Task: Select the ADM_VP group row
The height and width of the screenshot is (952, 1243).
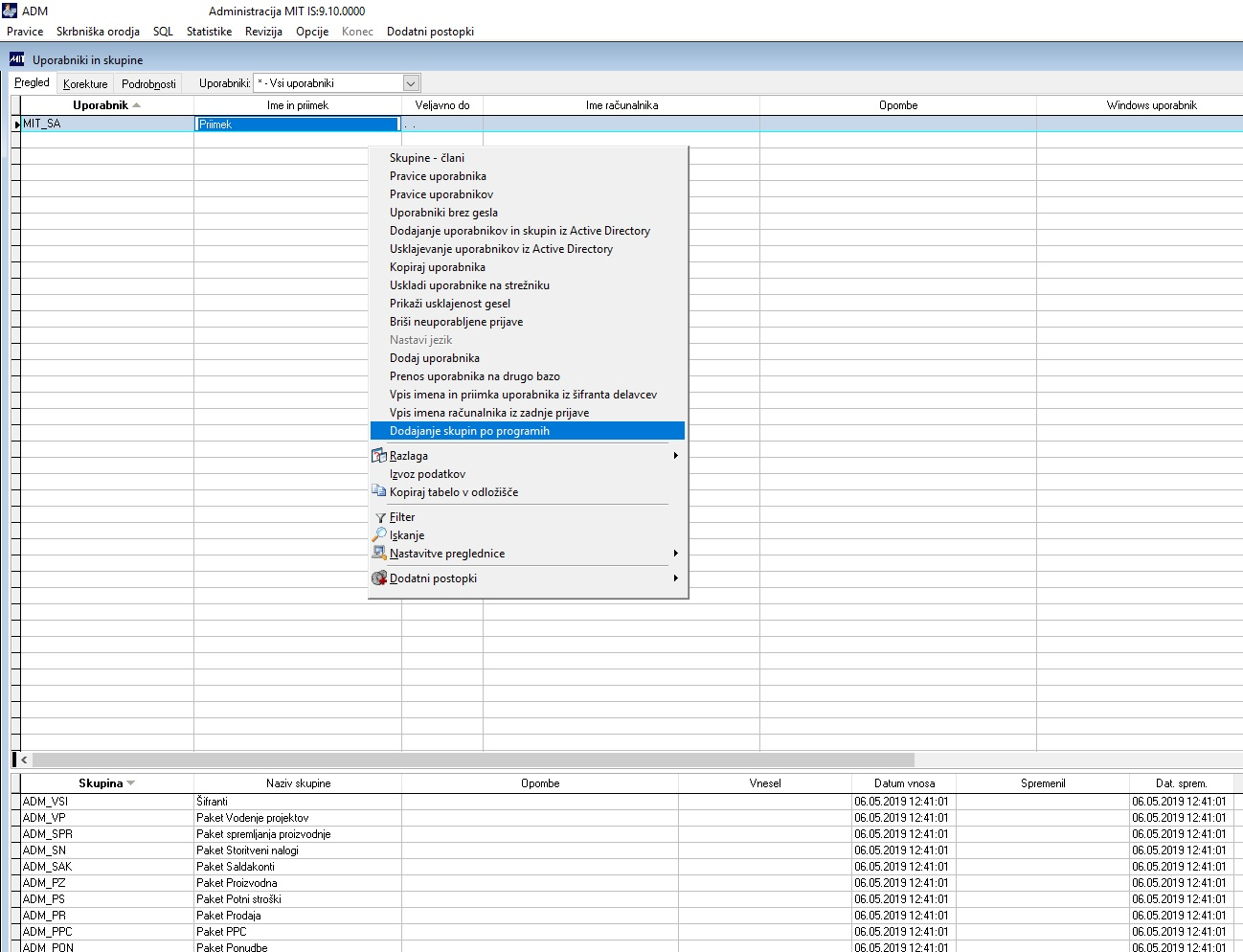Action: click(627, 818)
